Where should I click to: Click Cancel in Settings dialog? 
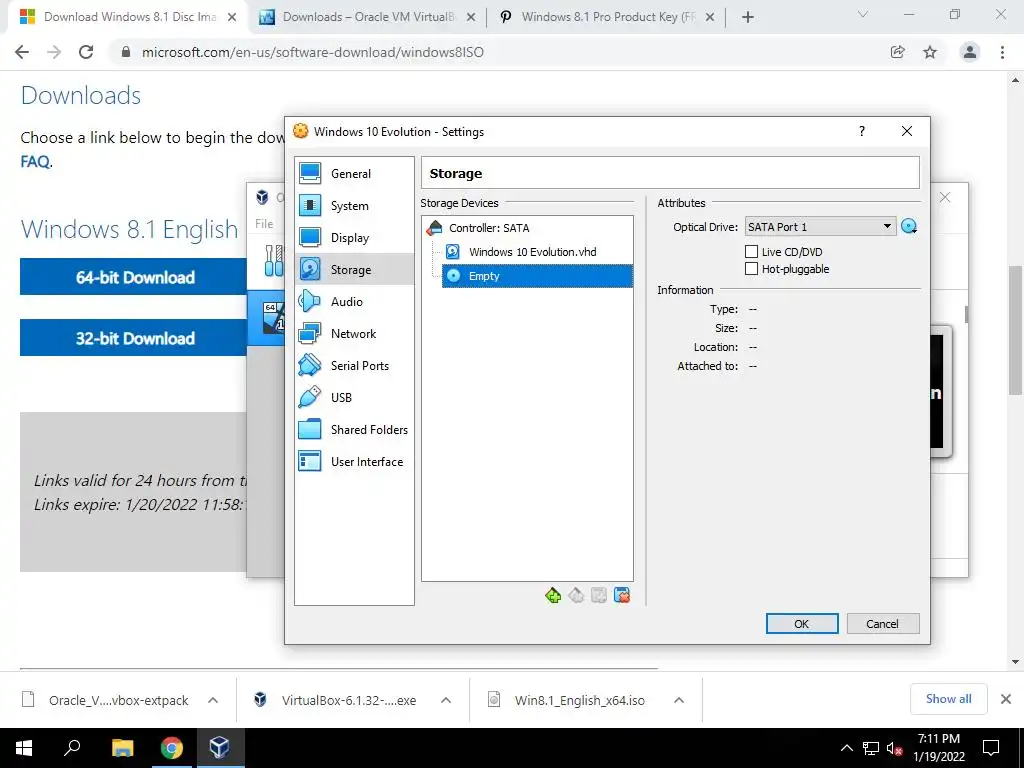pyautogui.click(x=882, y=624)
